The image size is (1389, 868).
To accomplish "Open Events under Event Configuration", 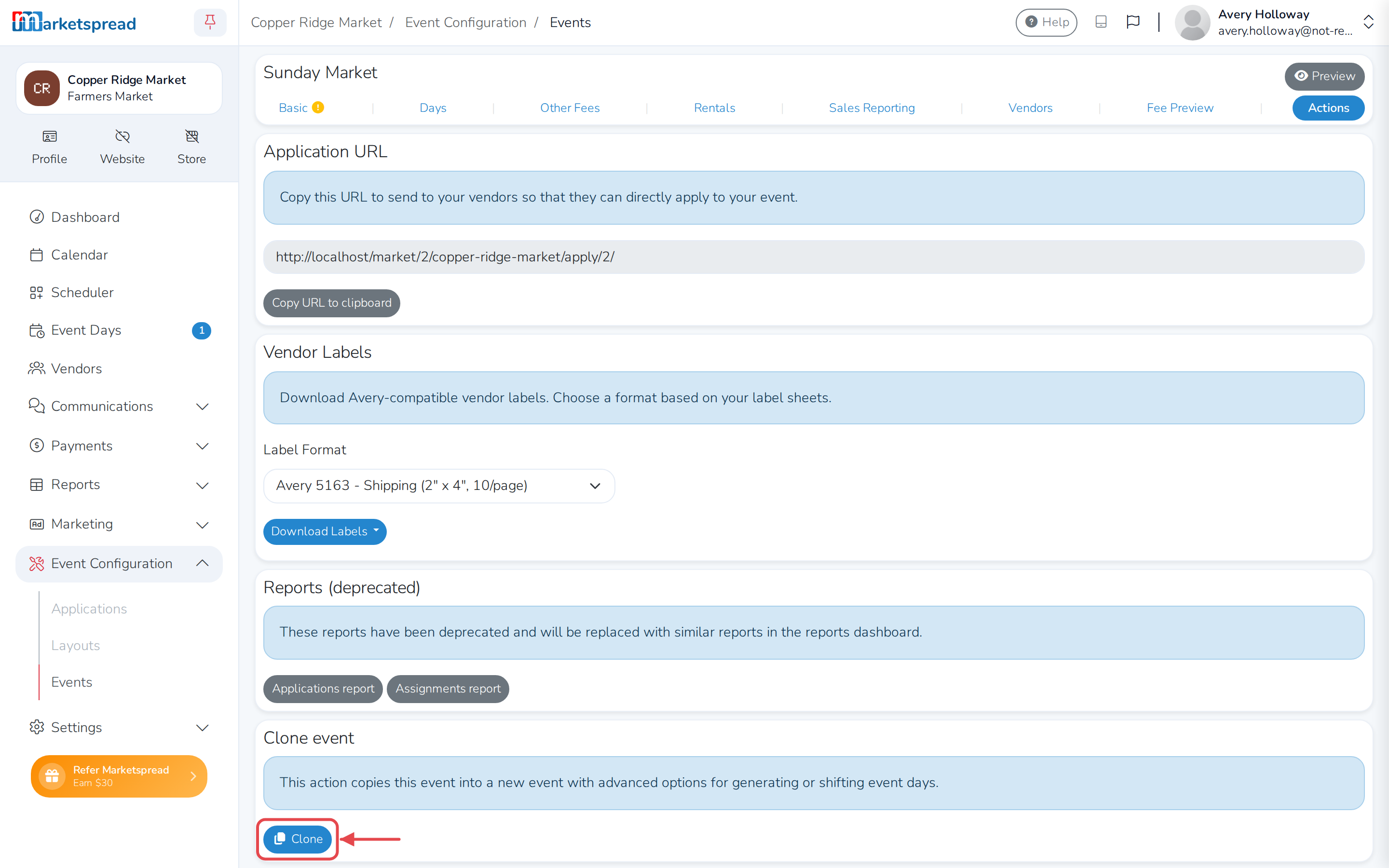I will click(71, 682).
